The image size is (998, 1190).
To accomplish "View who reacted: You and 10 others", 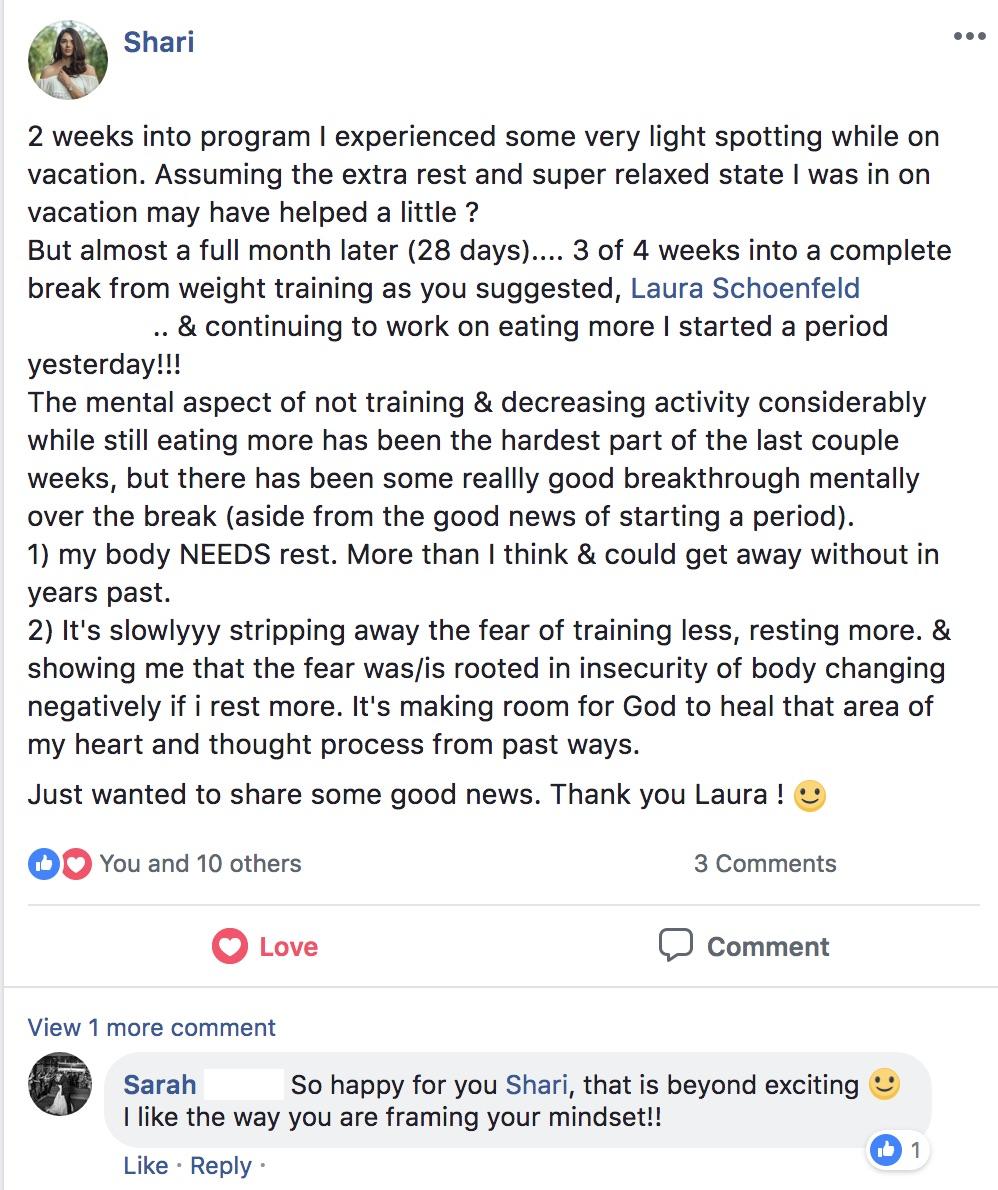I will click(x=200, y=864).
